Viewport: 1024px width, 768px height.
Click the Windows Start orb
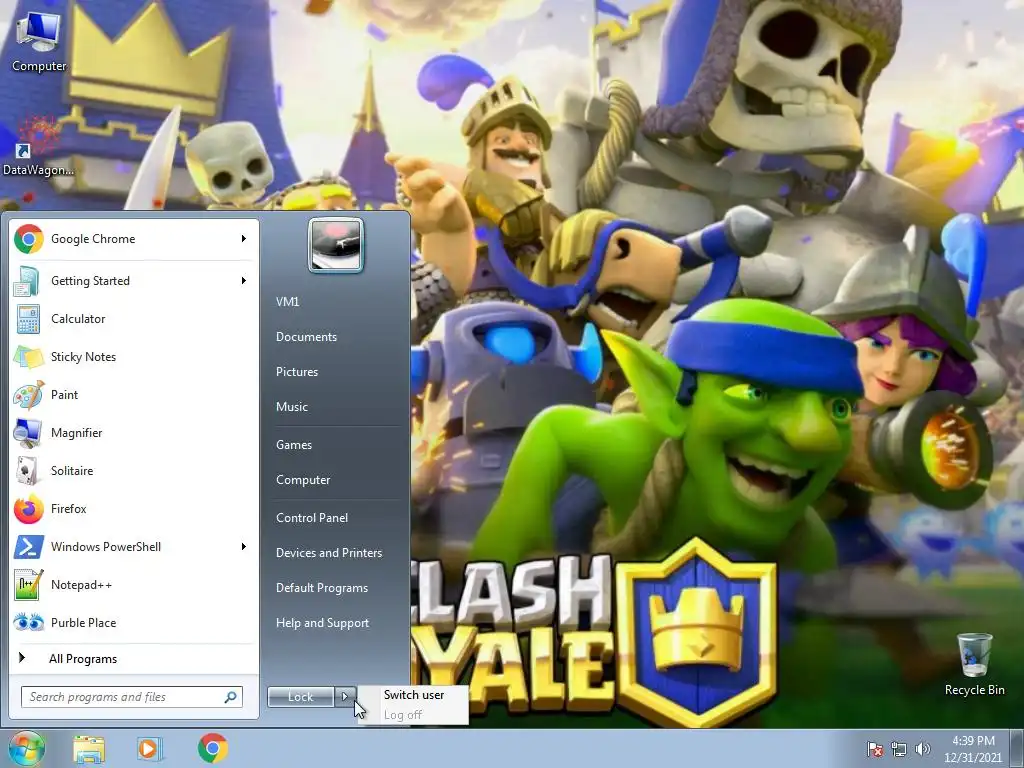pyautogui.click(x=26, y=749)
